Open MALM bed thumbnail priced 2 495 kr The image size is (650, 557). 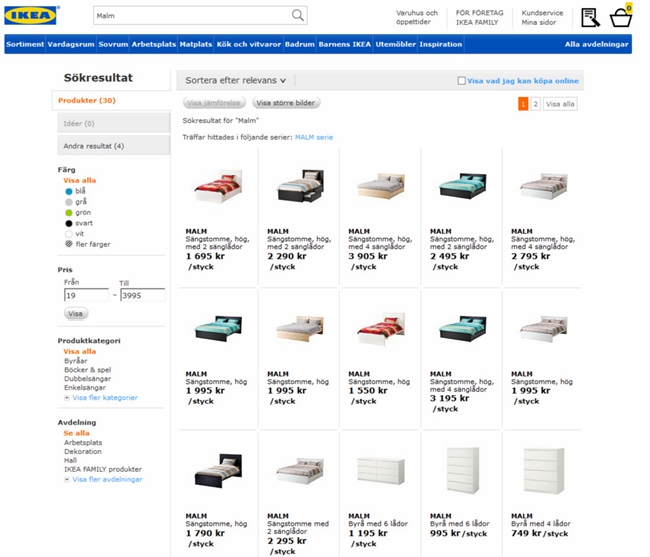[463, 185]
